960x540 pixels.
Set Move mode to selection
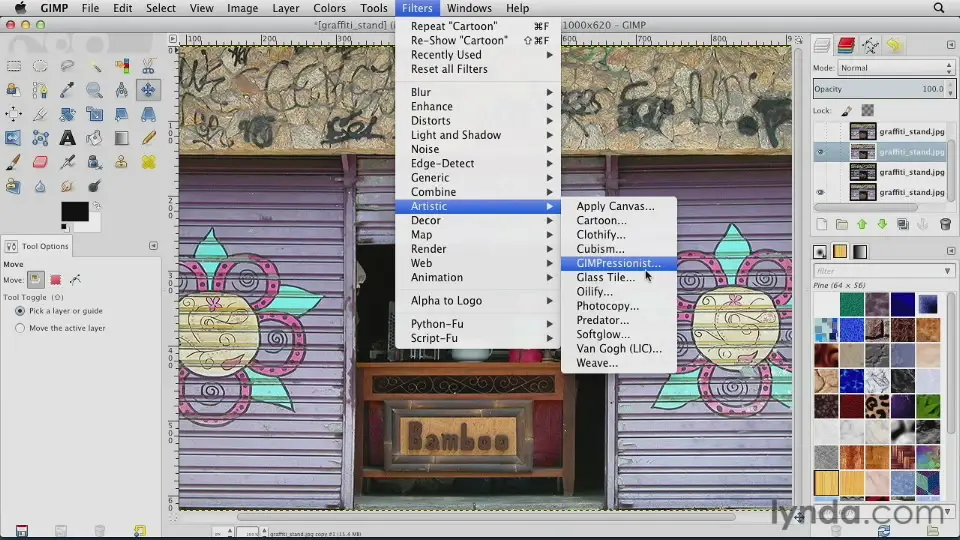coord(56,280)
